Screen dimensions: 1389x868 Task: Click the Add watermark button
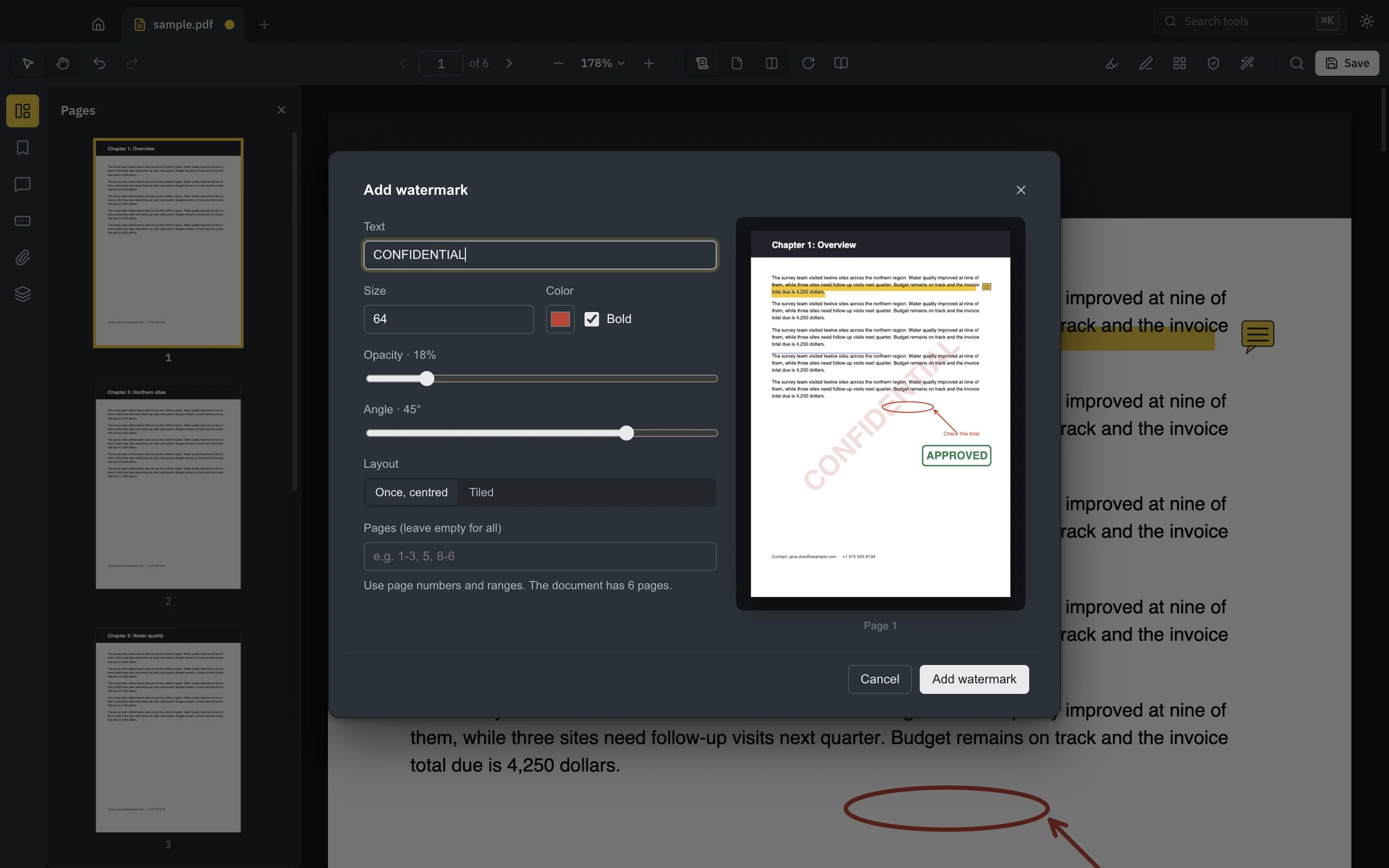click(x=974, y=679)
